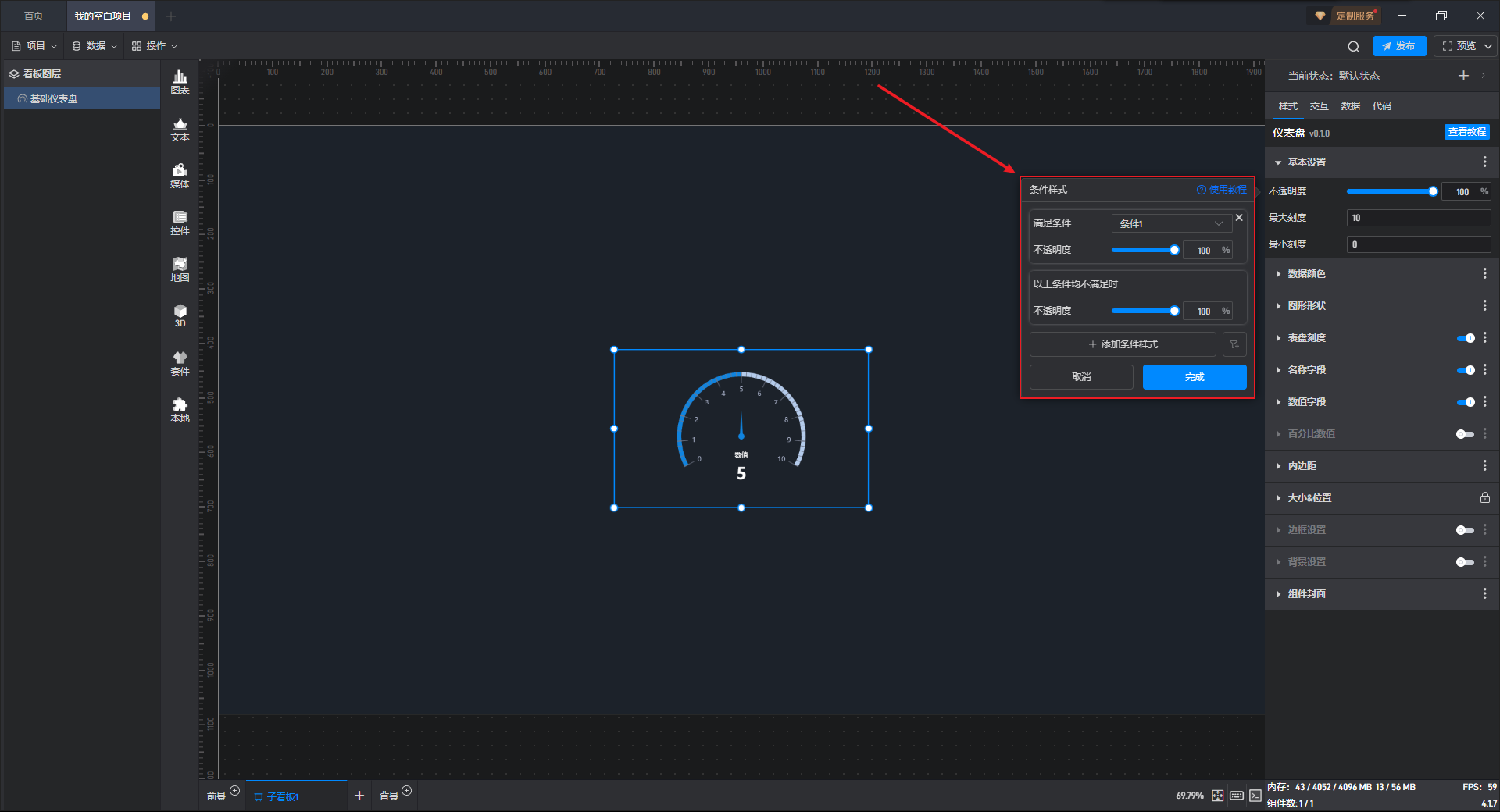The image size is (1500, 812).
Task: Open the 图表 chart components panel
Action: coord(180,81)
